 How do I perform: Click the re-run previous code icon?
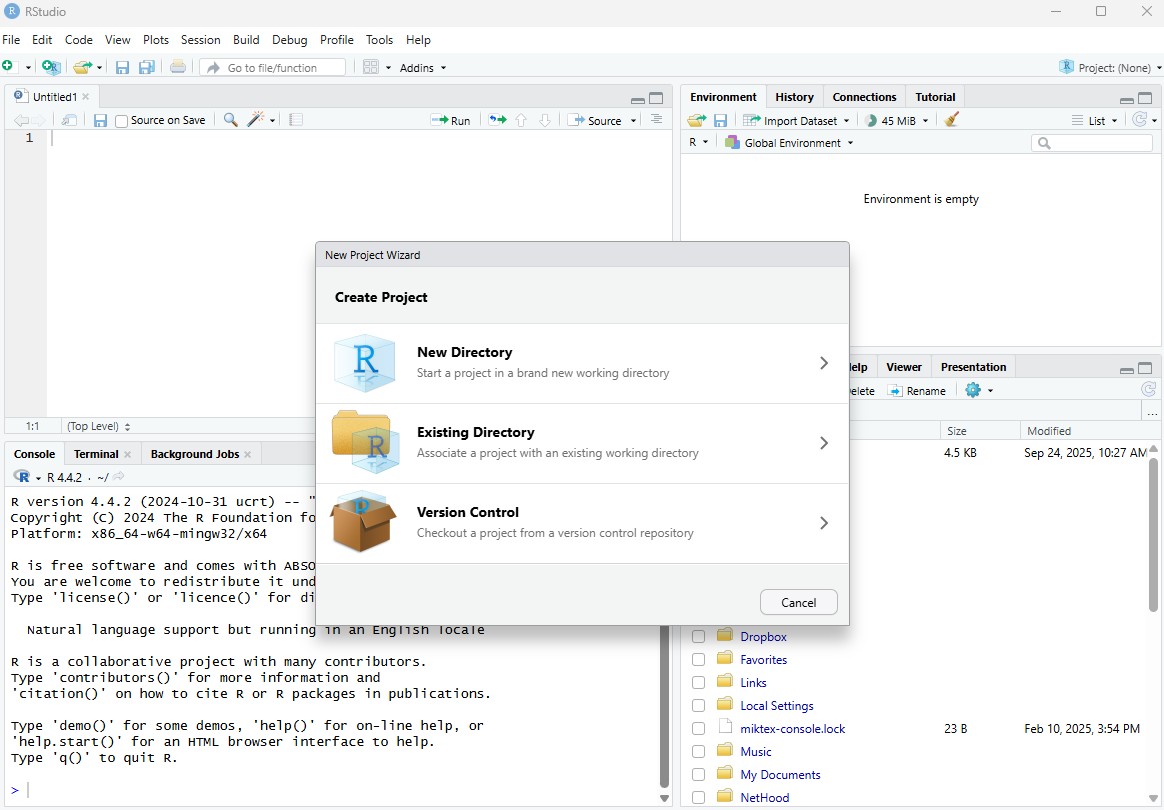coord(497,120)
